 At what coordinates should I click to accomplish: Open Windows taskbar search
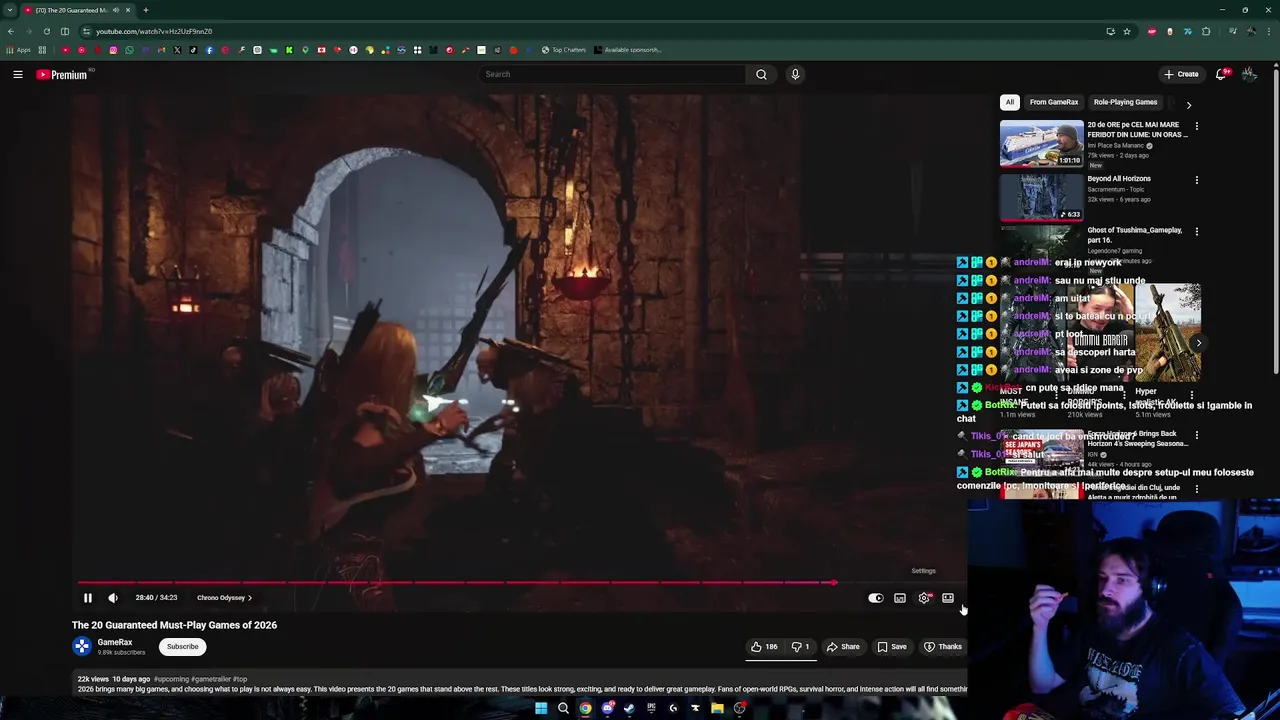[x=563, y=708]
